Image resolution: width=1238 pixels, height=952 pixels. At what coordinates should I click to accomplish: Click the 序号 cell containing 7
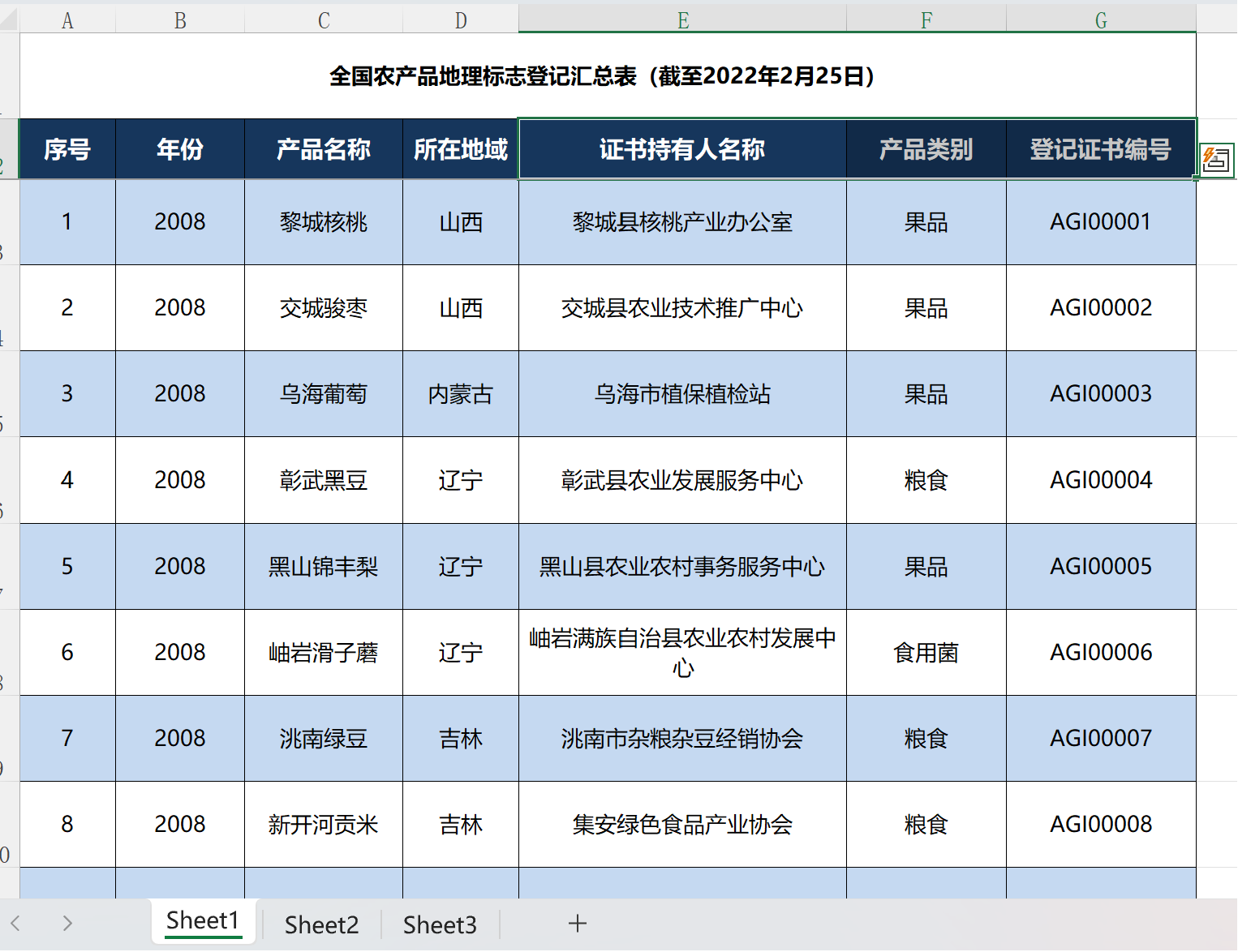tap(67, 739)
